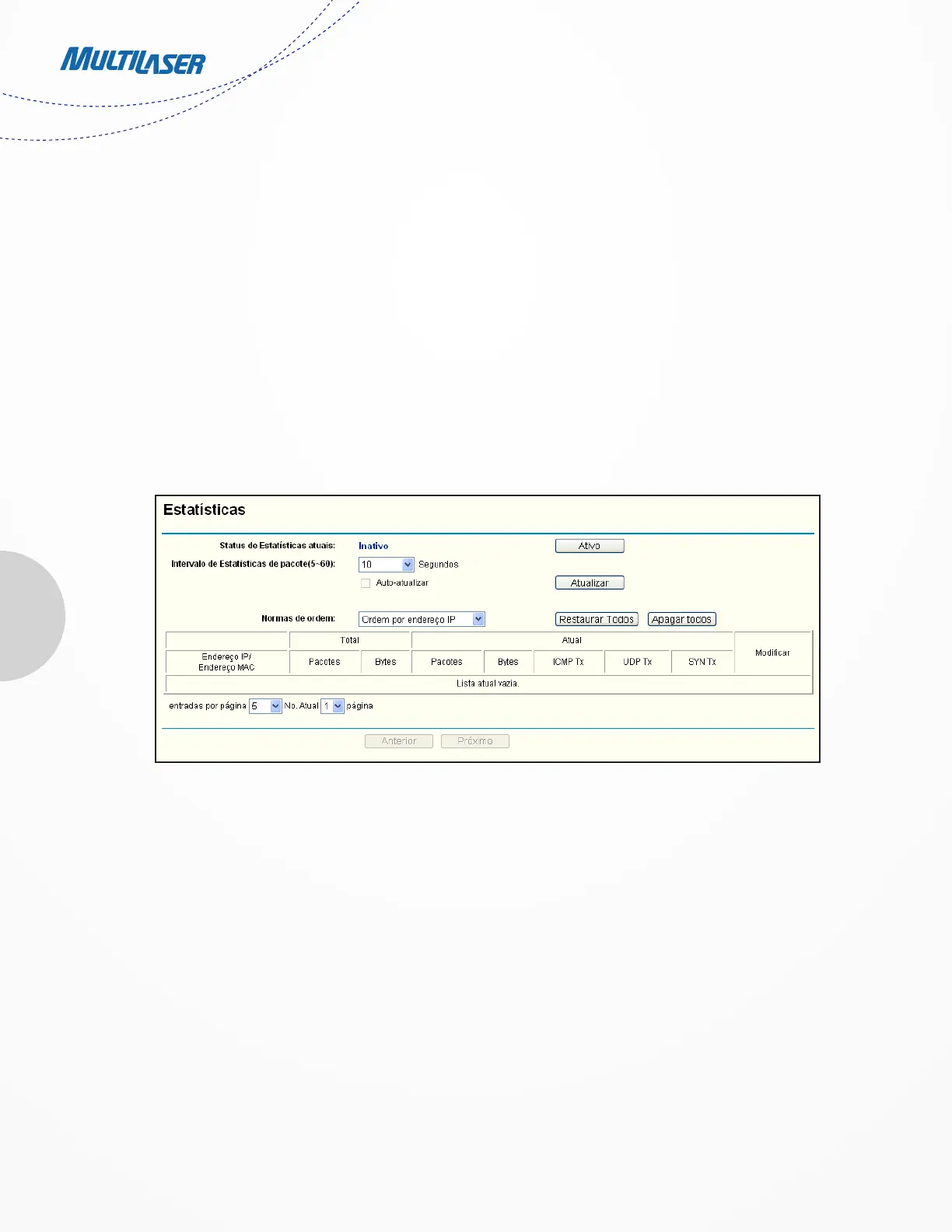Click the Ativo button
This screenshot has height=1232, width=952.
(590, 546)
